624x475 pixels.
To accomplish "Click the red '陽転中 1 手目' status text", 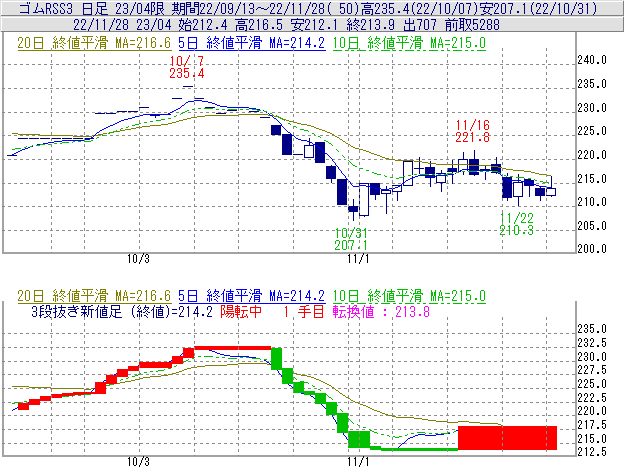I will (x=273, y=311).
